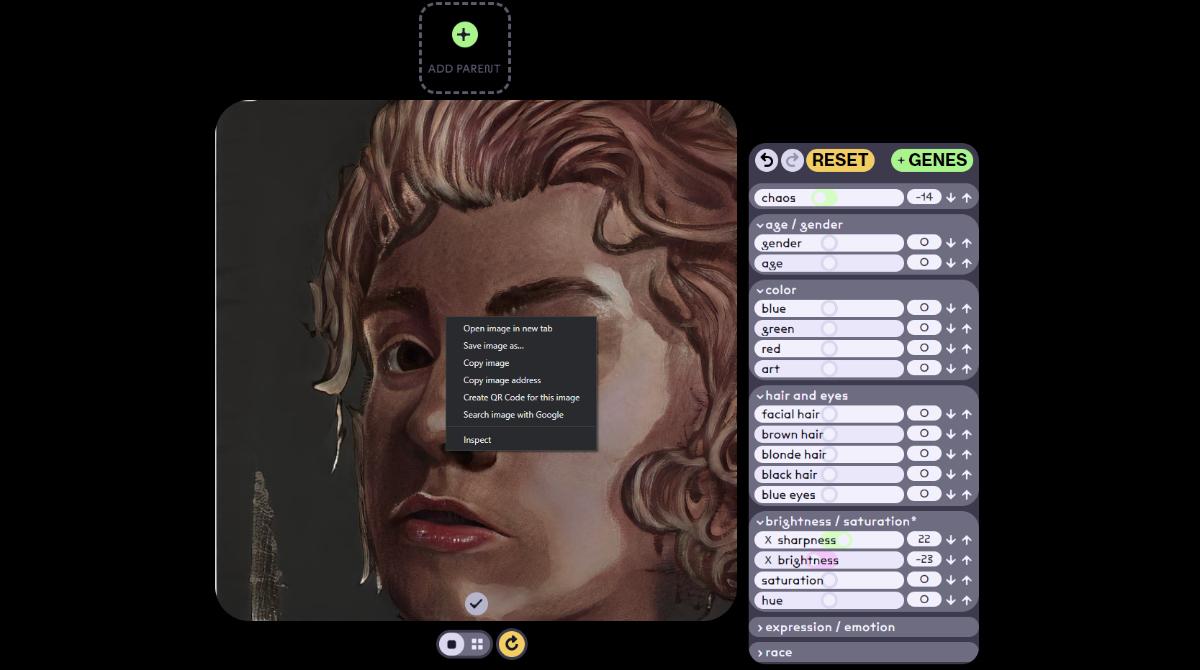Click the + GENES button
The image size is (1200, 670).
[931, 160]
